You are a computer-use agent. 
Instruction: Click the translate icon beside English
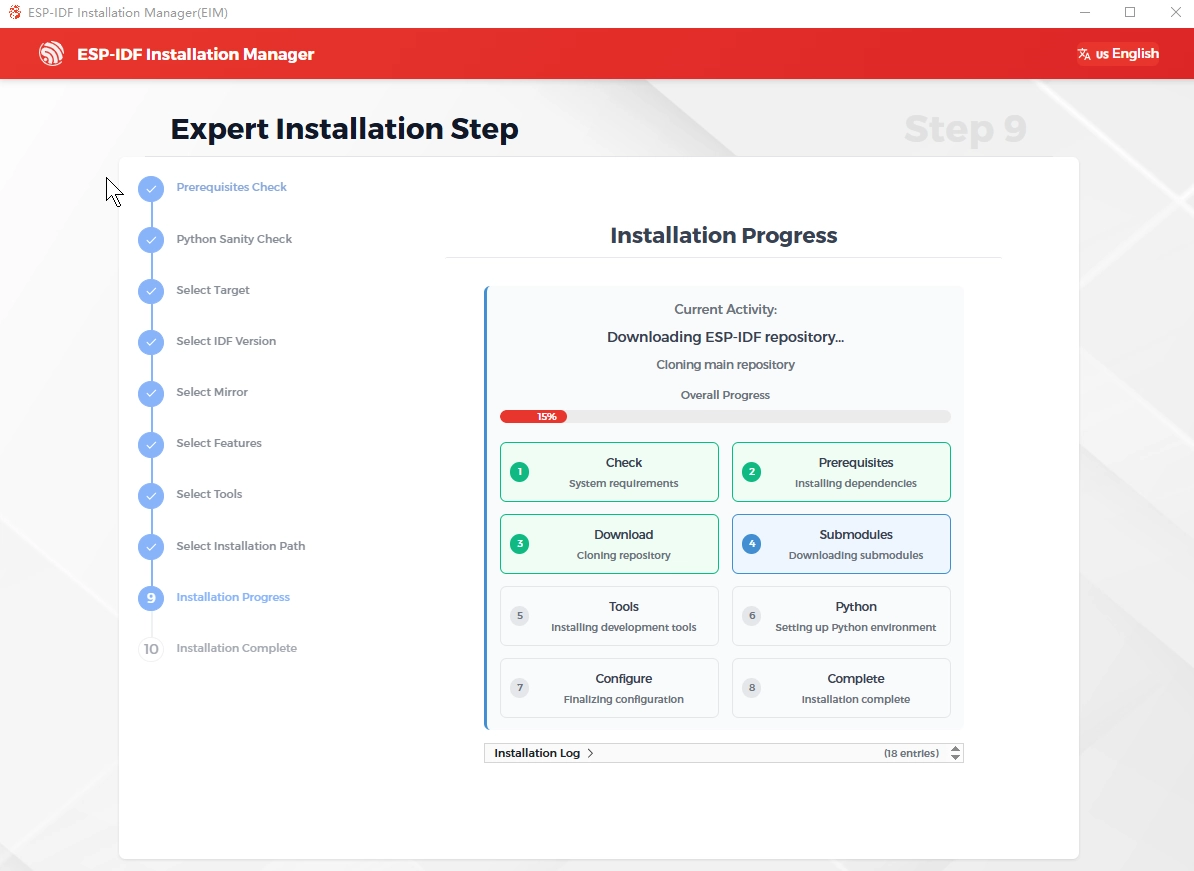click(1084, 54)
